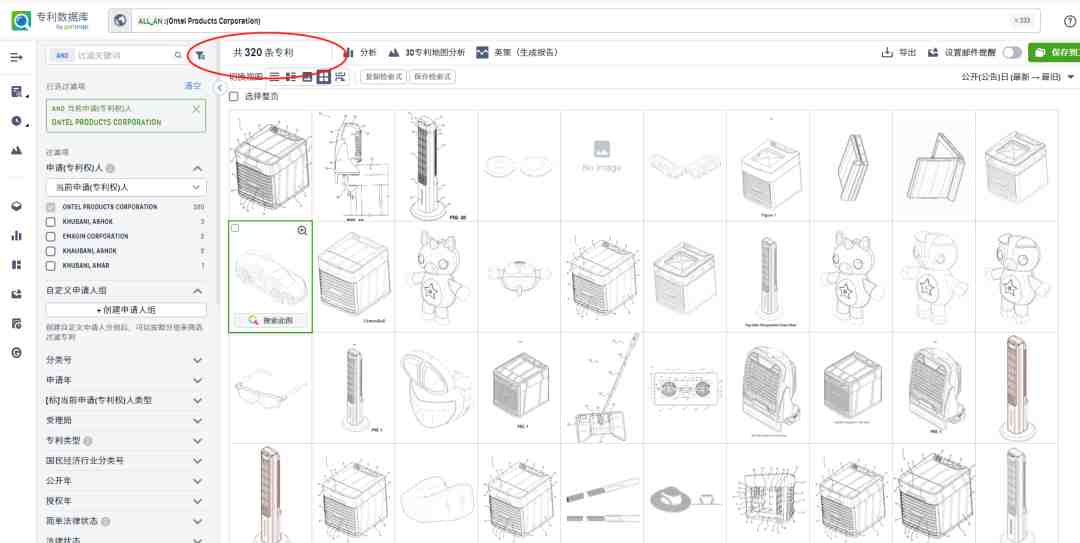
Task: Toggle the email reminder switch
Action: (x=1012, y=52)
